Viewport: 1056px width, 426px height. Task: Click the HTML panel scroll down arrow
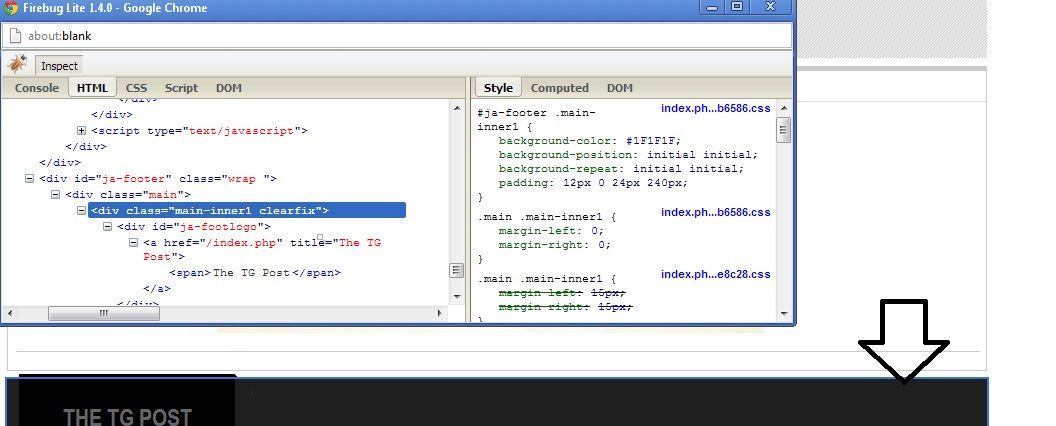coord(457,296)
